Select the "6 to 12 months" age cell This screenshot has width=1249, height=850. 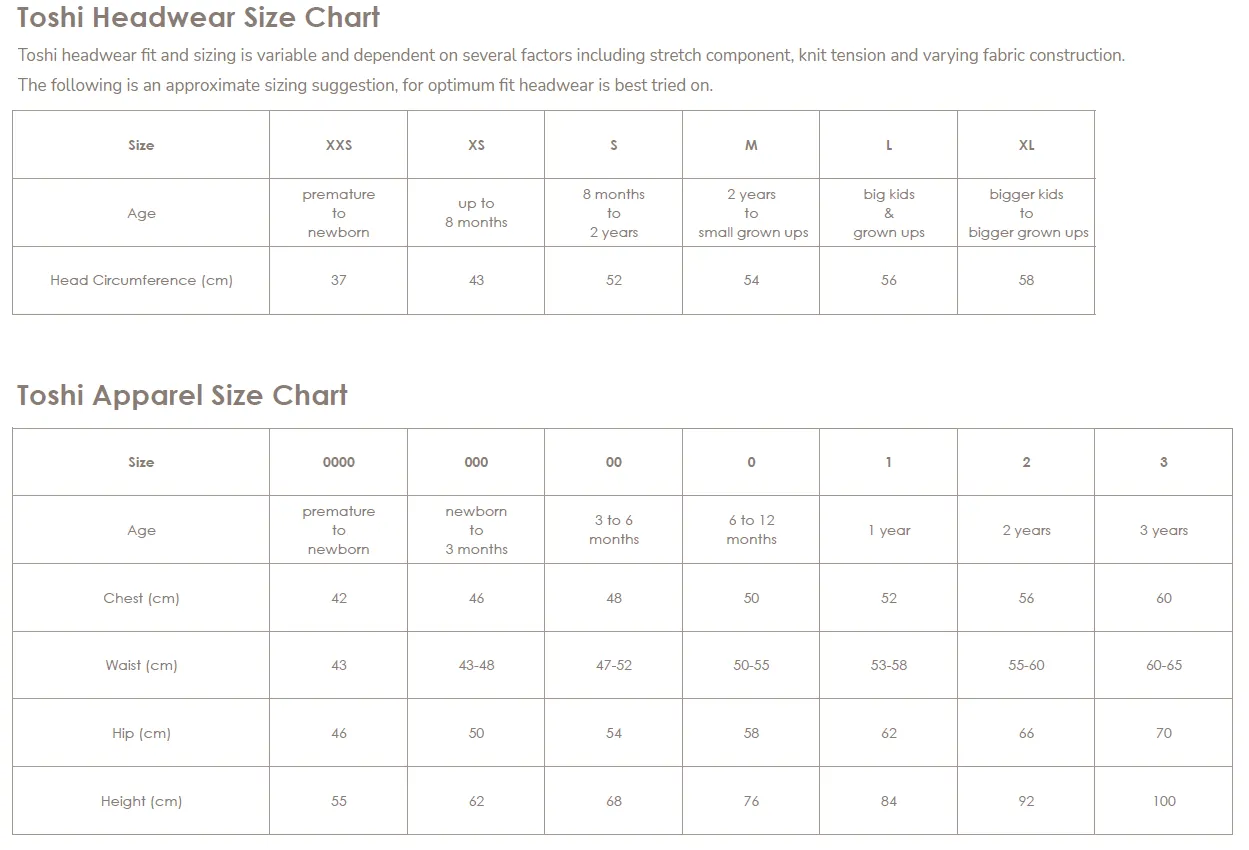(751, 530)
